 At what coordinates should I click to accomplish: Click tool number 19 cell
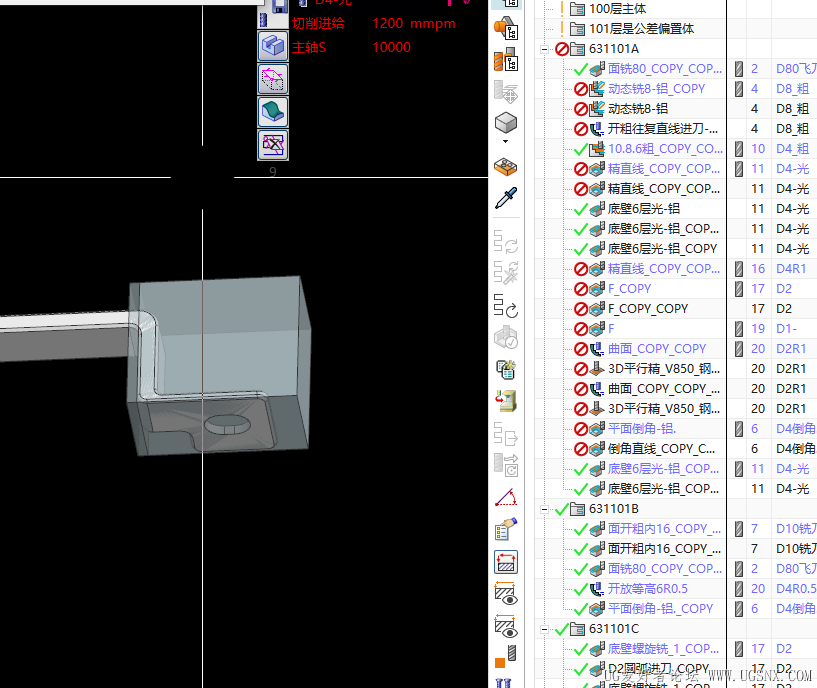coord(758,328)
